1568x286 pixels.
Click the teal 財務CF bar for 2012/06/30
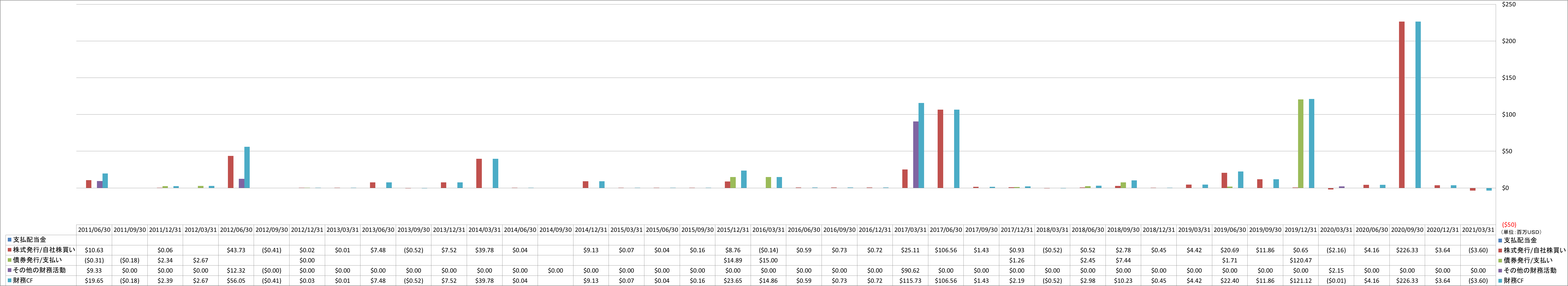pos(247,167)
